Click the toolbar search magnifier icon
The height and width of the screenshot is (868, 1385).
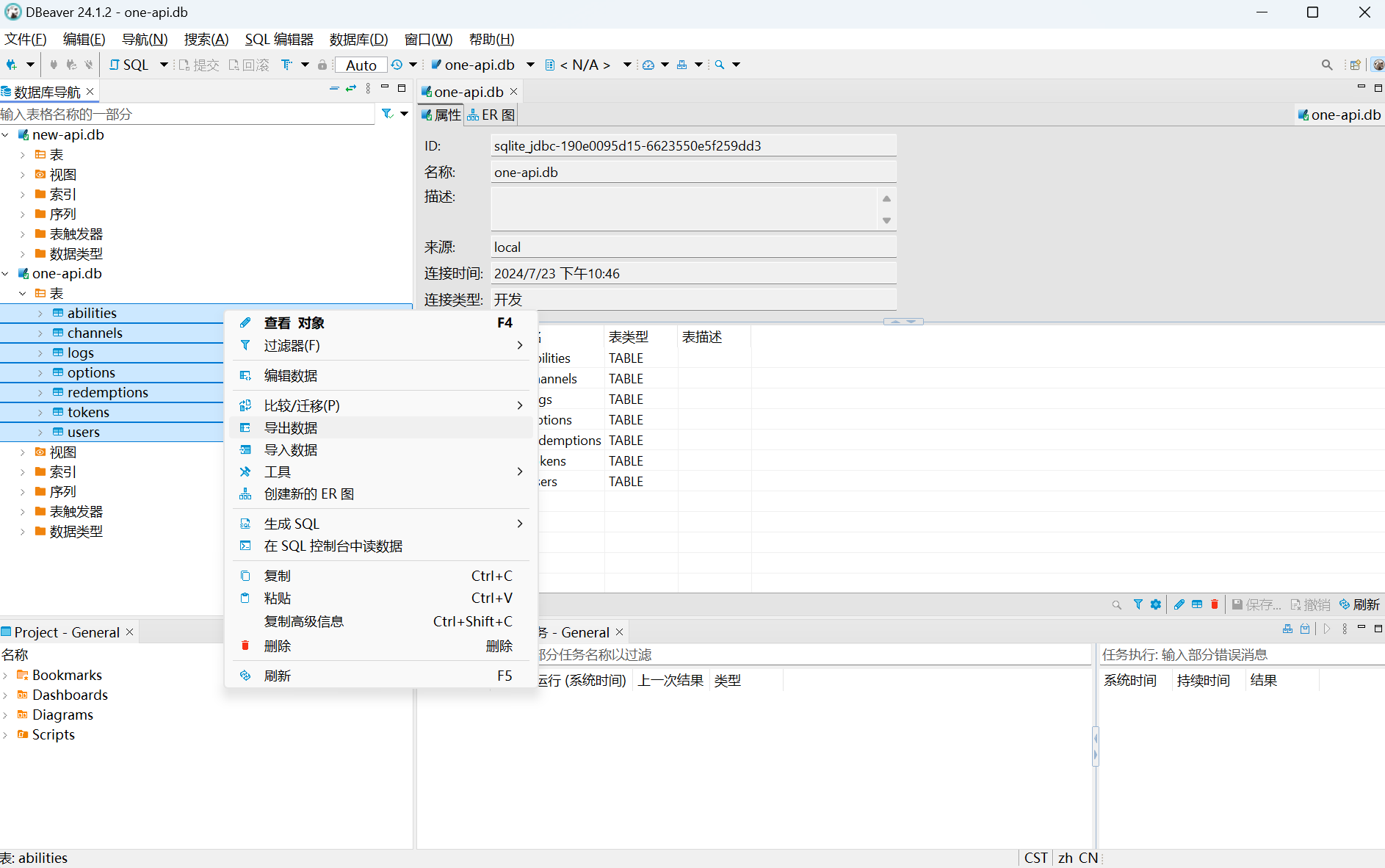point(720,65)
